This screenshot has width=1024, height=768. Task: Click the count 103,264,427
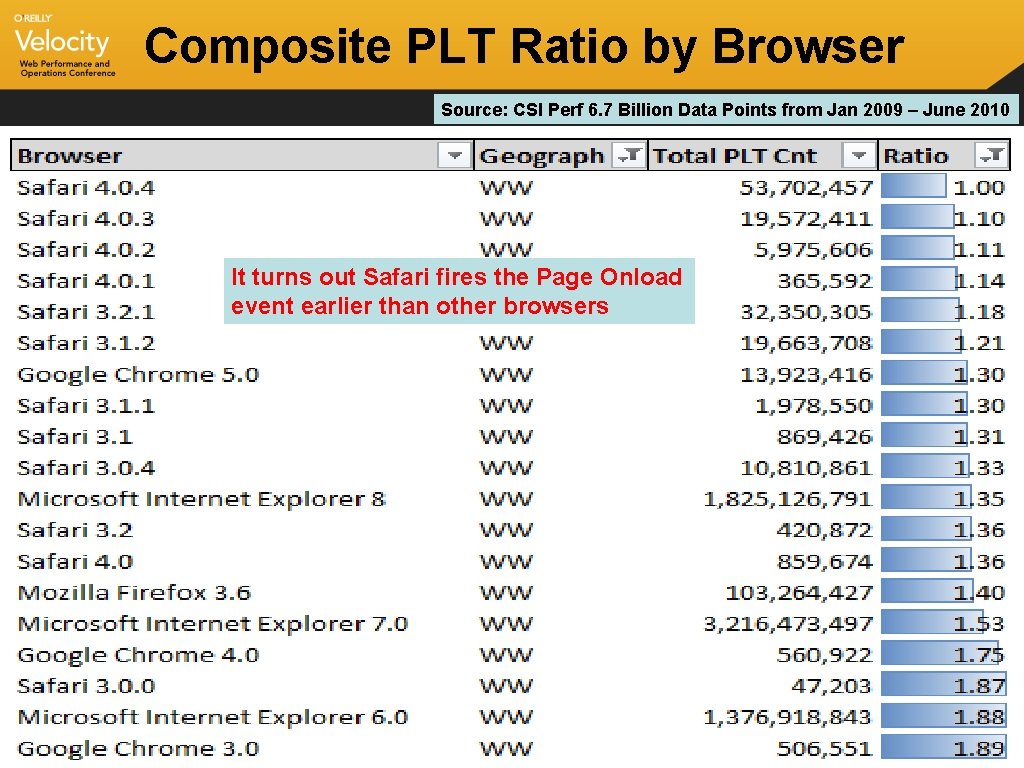pos(799,594)
